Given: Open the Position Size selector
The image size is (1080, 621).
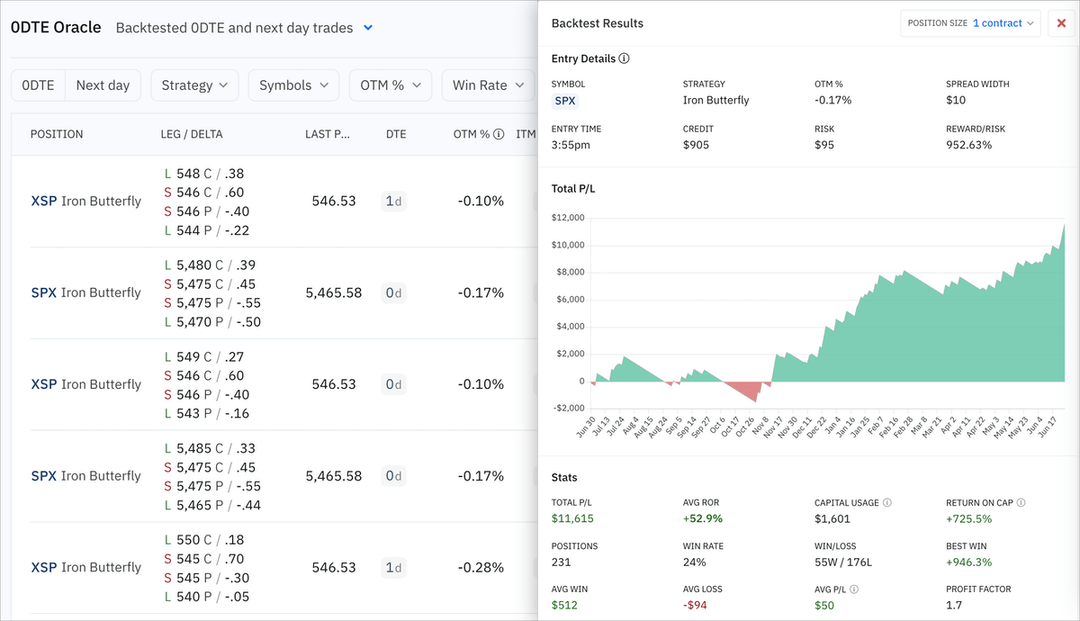Looking at the screenshot, I should point(1003,23).
